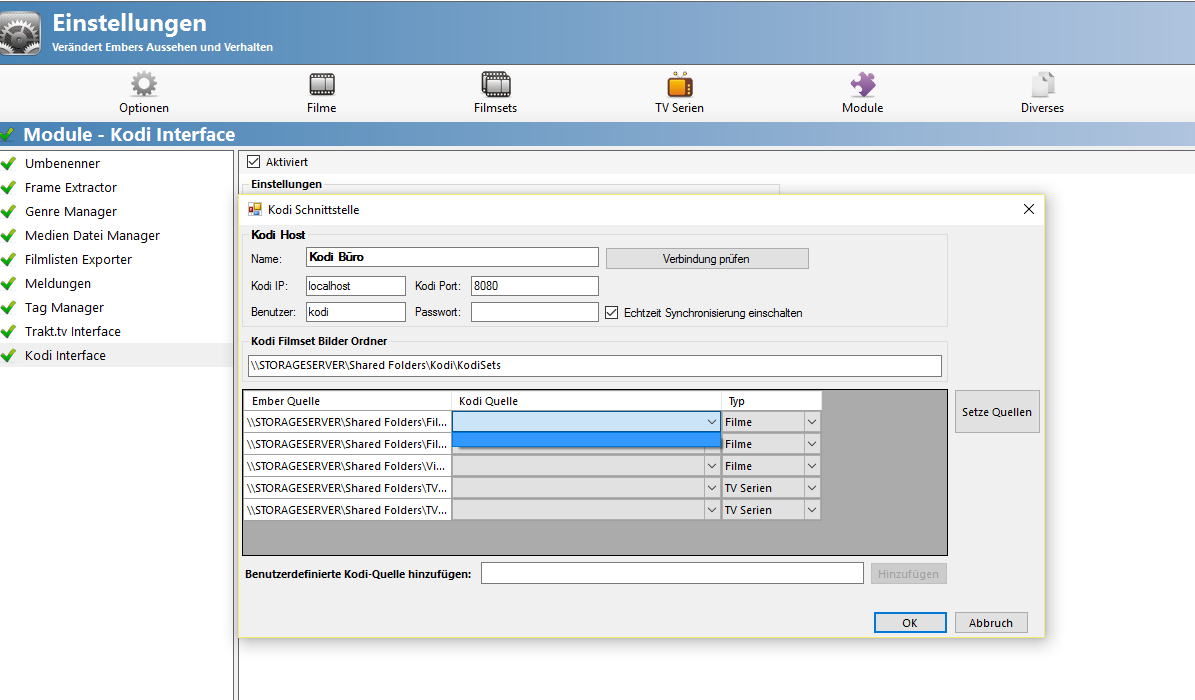The height and width of the screenshot is (700, 1195).
Task: Open the Filmsets icon
Action: pyautogui.click(x=495, y=84)
